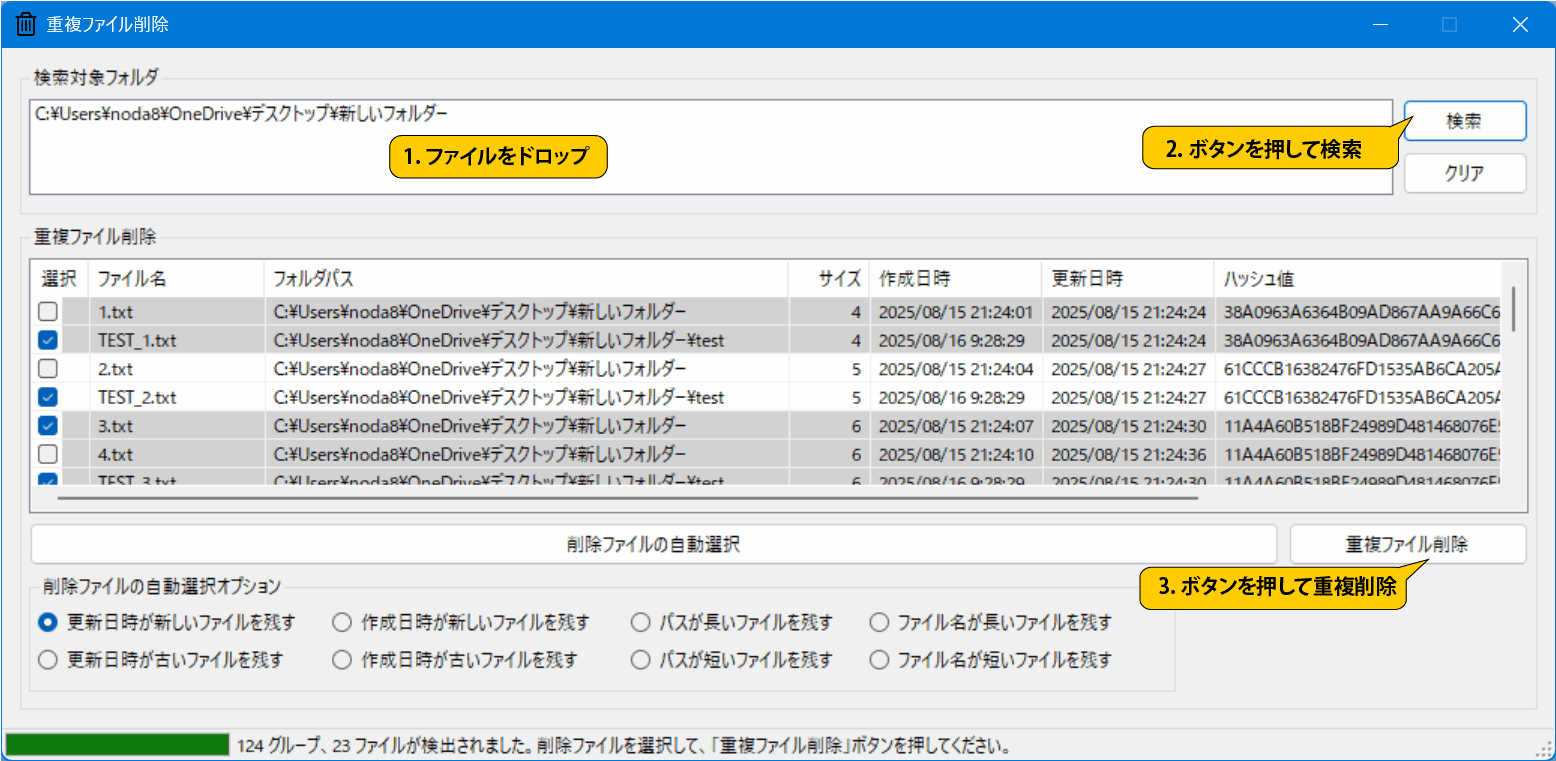1556x761 pixels.
Task: Click the green progress bar in status bar
Action: pos(118,745)
